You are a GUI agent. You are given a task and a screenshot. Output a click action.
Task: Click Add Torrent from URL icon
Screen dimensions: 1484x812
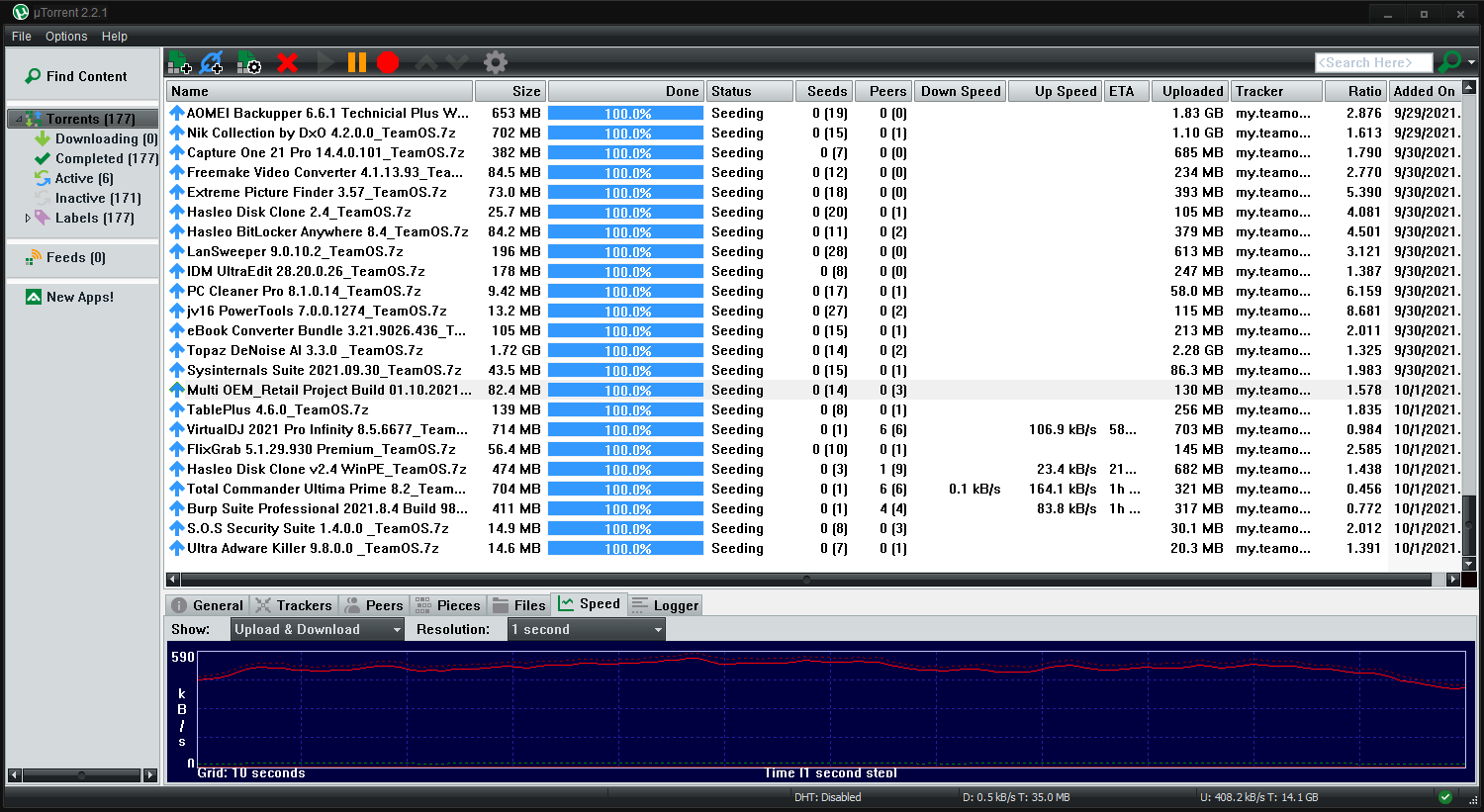pyautogui.click(x=212, y=62)
